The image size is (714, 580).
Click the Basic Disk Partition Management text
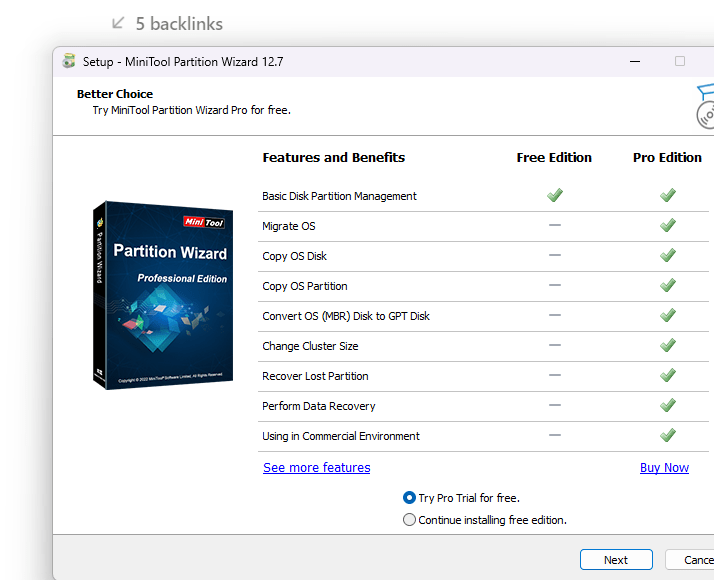point(339,196)
